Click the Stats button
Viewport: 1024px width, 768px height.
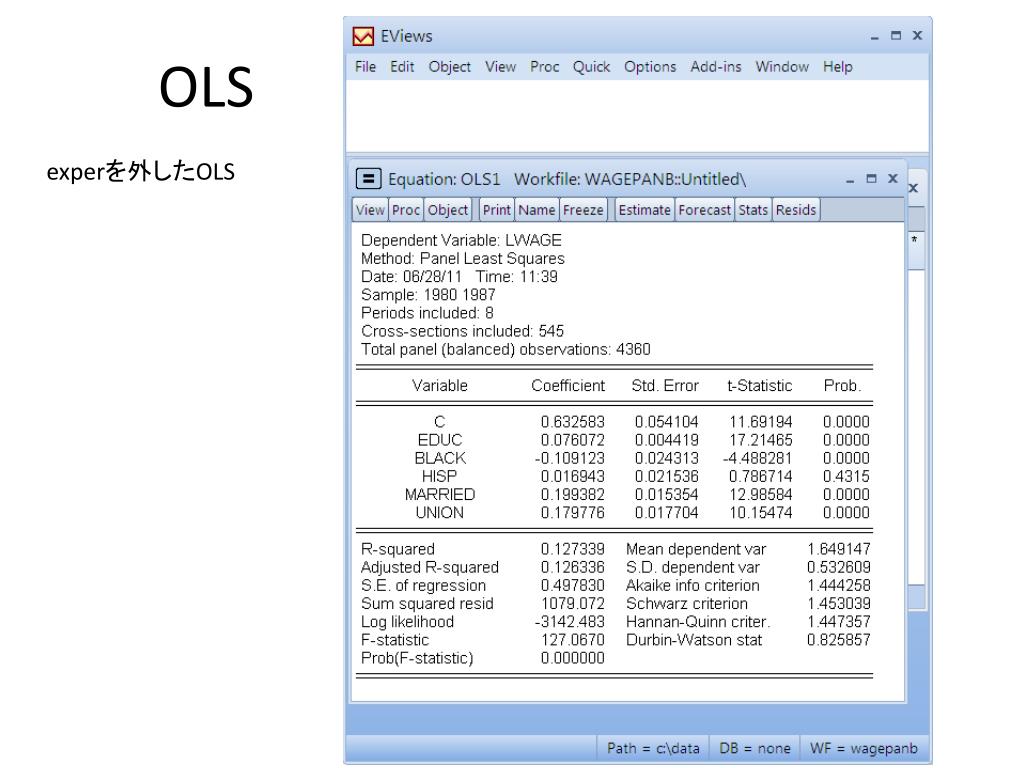pyautogui.click(x=753, y=210)
